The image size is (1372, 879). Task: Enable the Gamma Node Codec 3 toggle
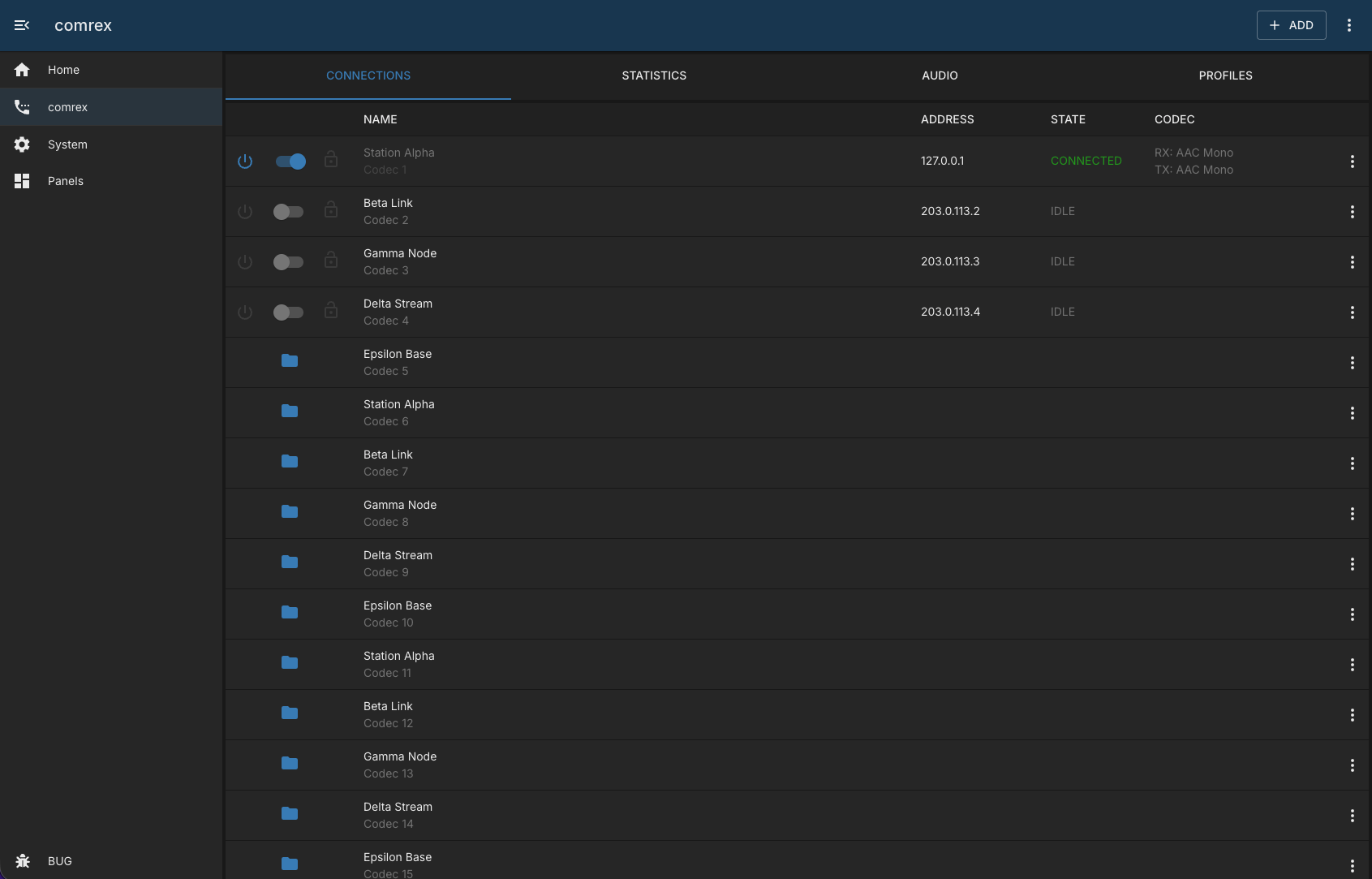[x=288, y=262]
